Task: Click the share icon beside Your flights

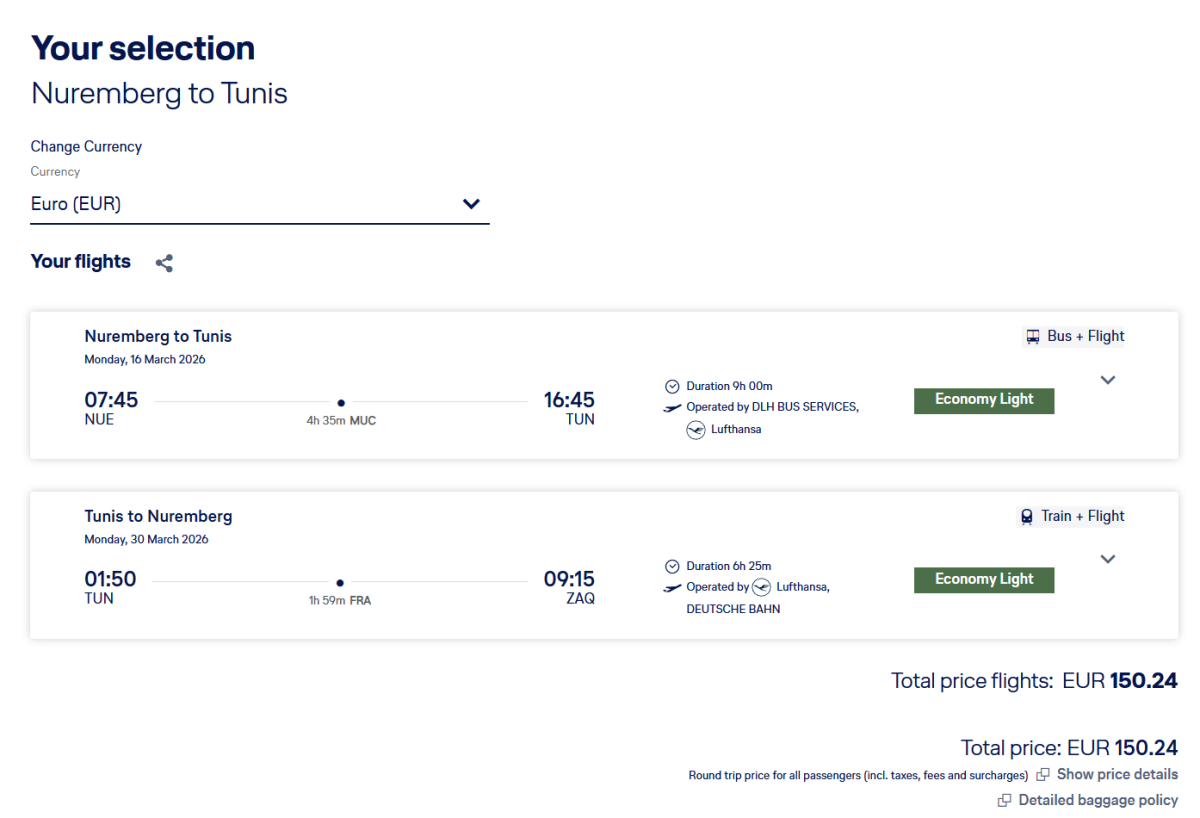Action: 165,263
